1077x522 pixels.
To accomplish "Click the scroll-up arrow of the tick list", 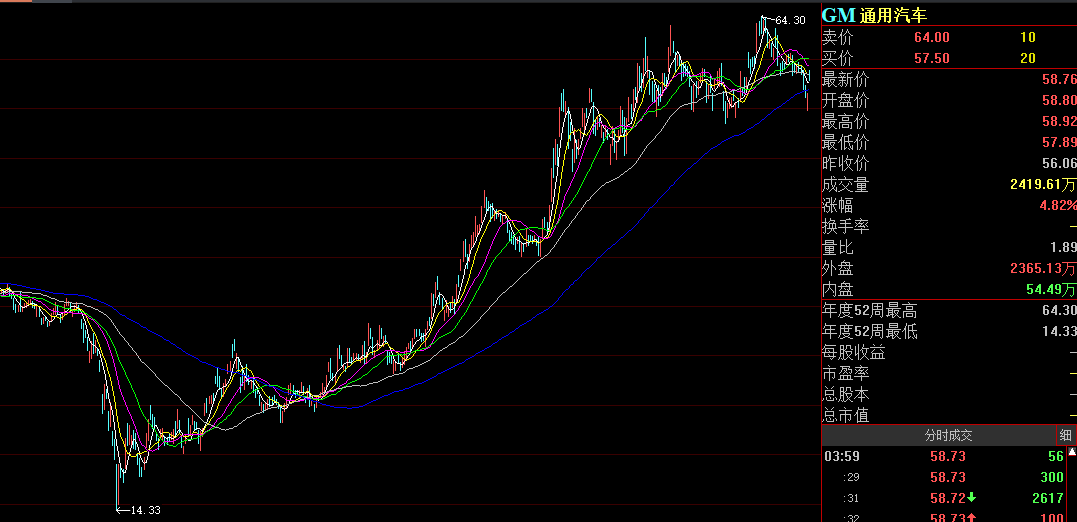I will coord(1072,452).
